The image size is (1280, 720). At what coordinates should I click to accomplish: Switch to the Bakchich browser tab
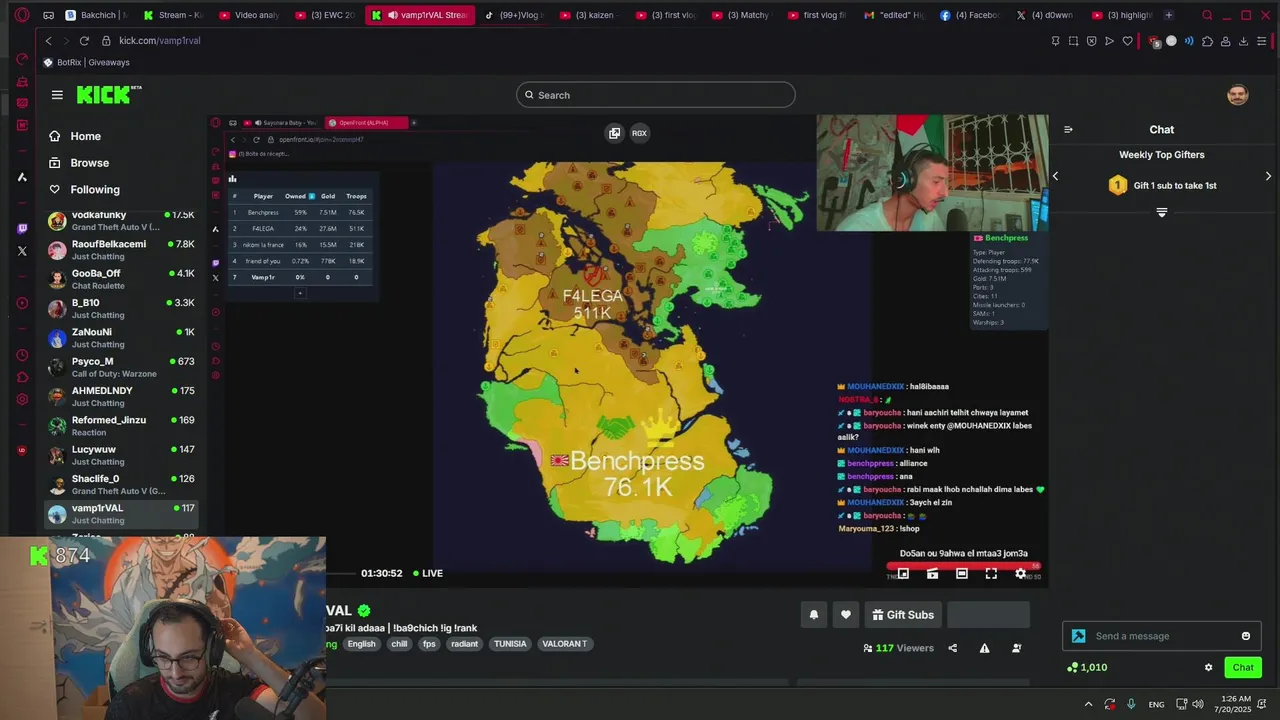click(96, 15)
